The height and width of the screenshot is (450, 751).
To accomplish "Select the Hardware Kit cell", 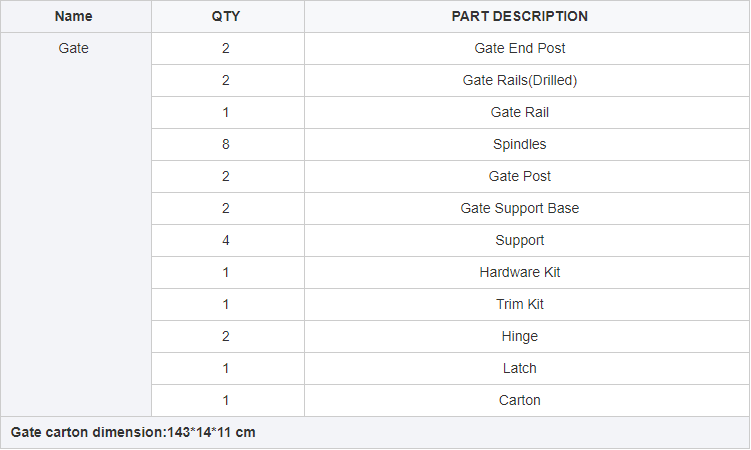I will click(x=520, y=272).
